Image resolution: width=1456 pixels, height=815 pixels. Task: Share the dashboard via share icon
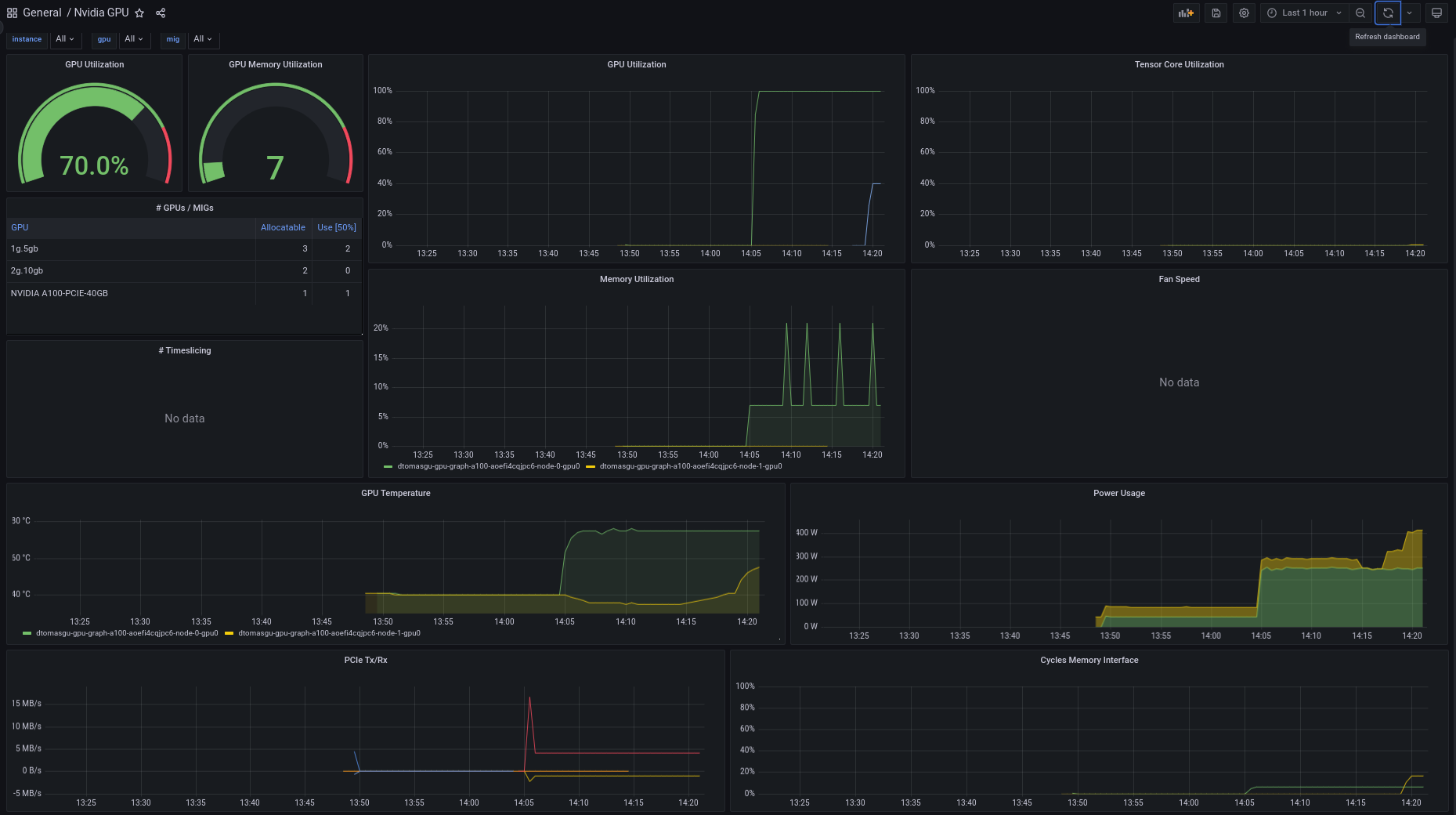(161, 13)
